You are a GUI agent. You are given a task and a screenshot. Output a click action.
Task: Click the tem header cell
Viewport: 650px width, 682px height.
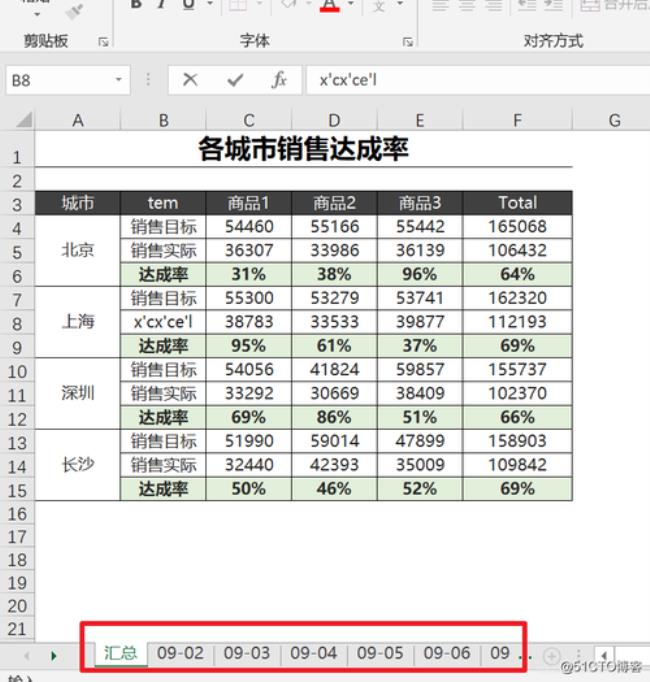click(x=163, y=203)
